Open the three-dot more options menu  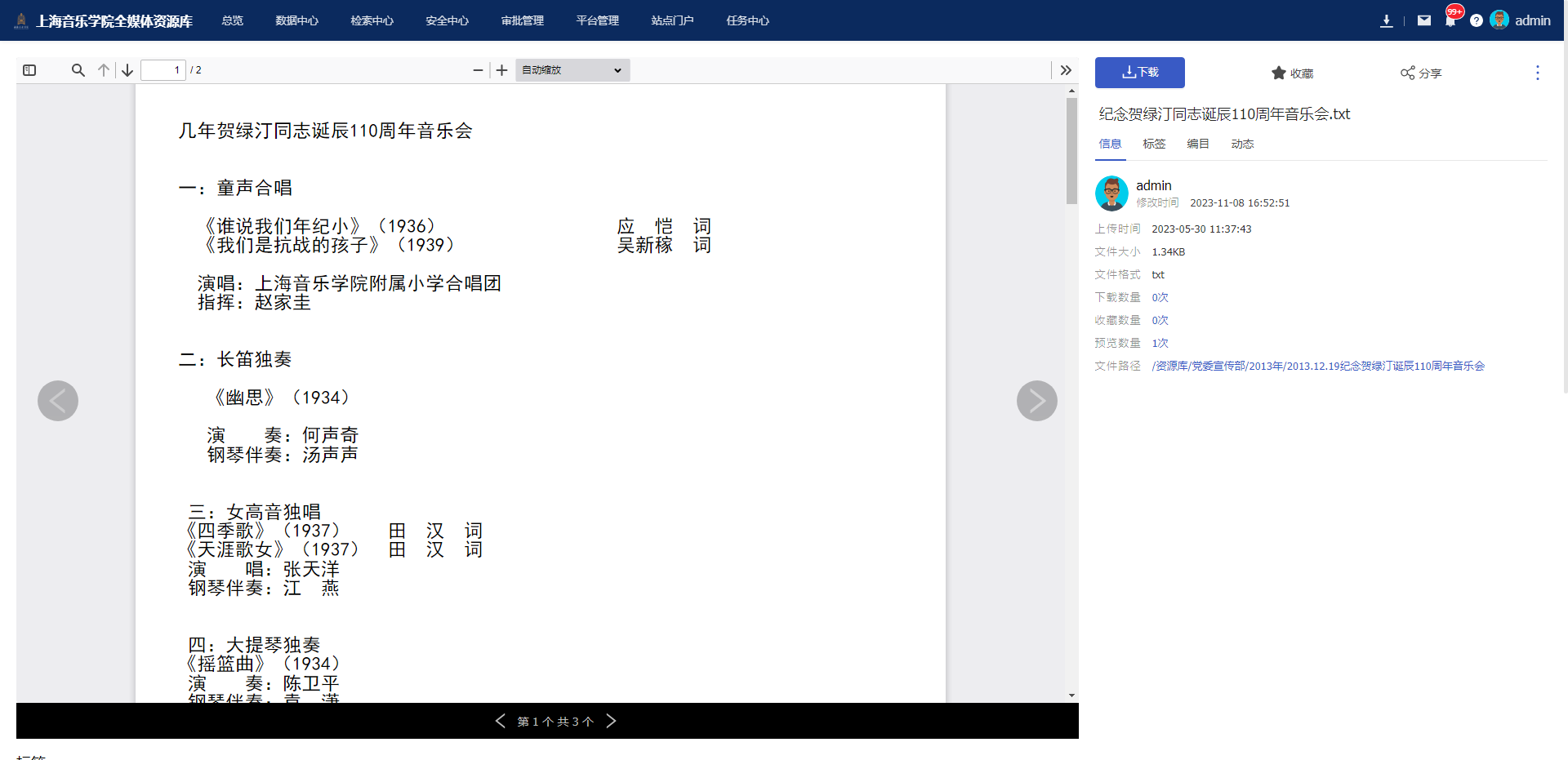click(1537, 73)
